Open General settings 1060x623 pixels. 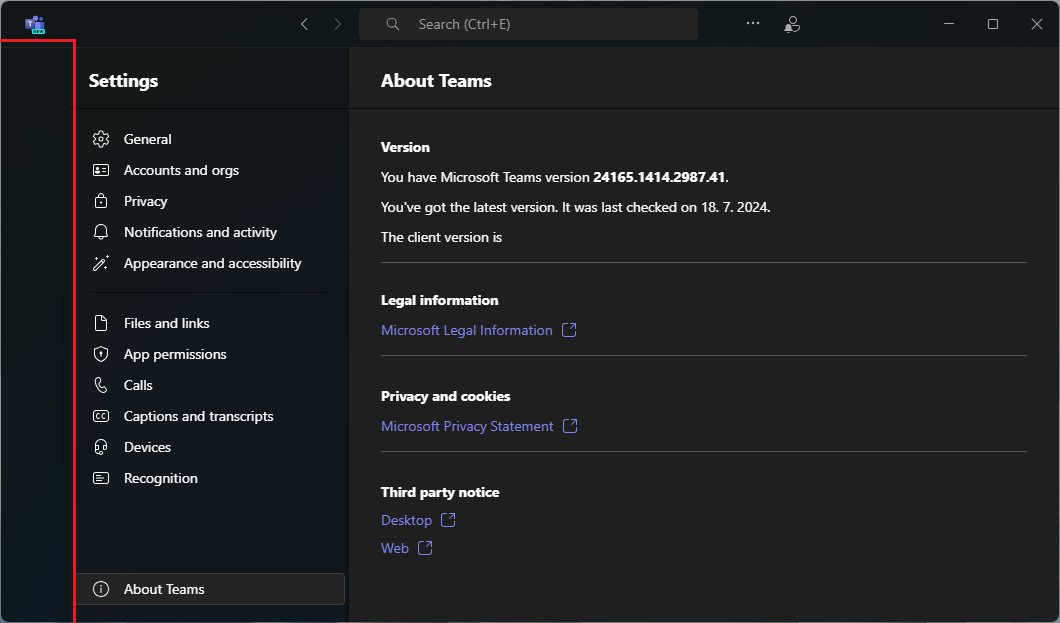(147, 139)
